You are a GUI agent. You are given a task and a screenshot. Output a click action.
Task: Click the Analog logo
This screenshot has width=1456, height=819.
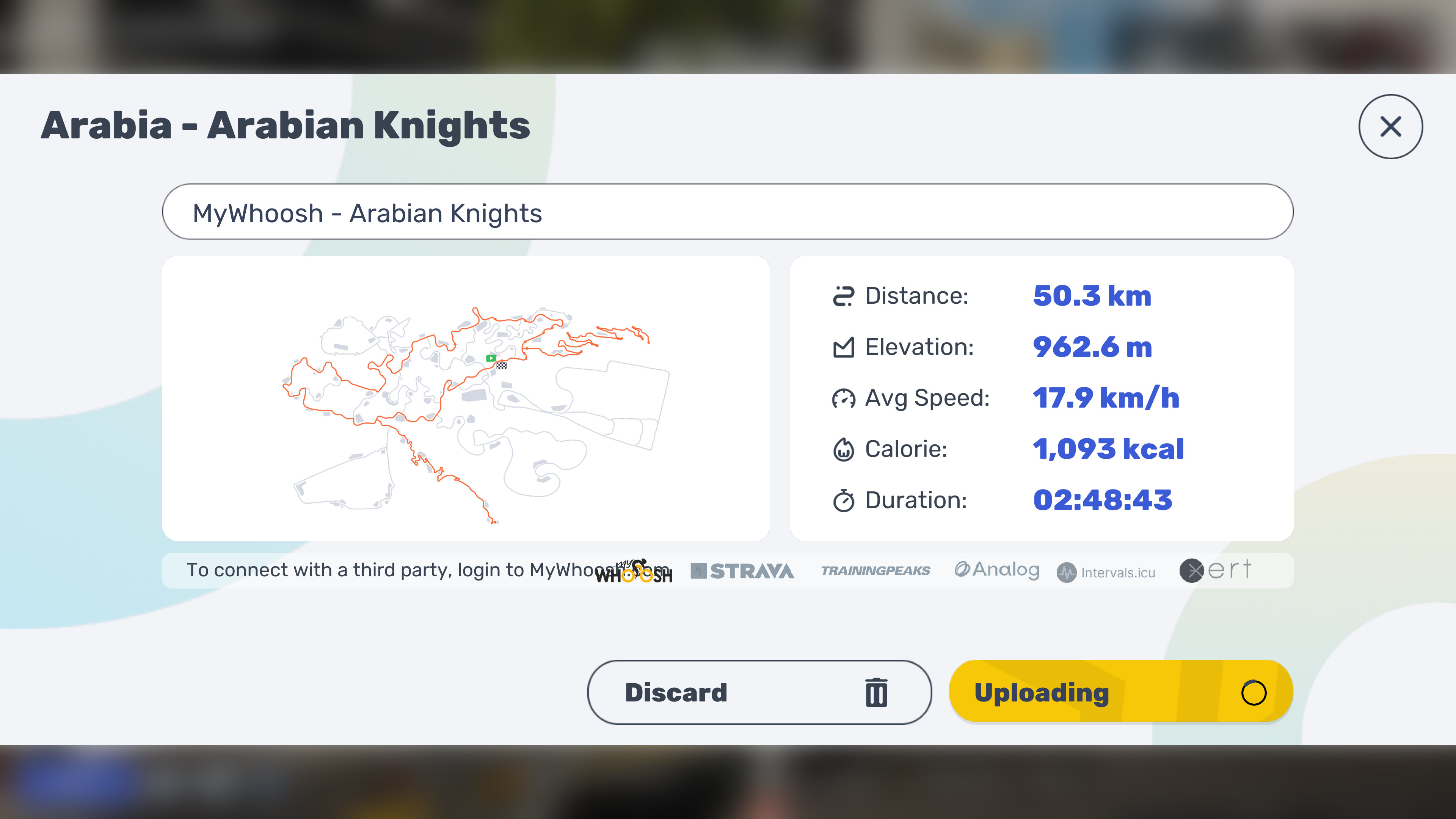[997, 570]
